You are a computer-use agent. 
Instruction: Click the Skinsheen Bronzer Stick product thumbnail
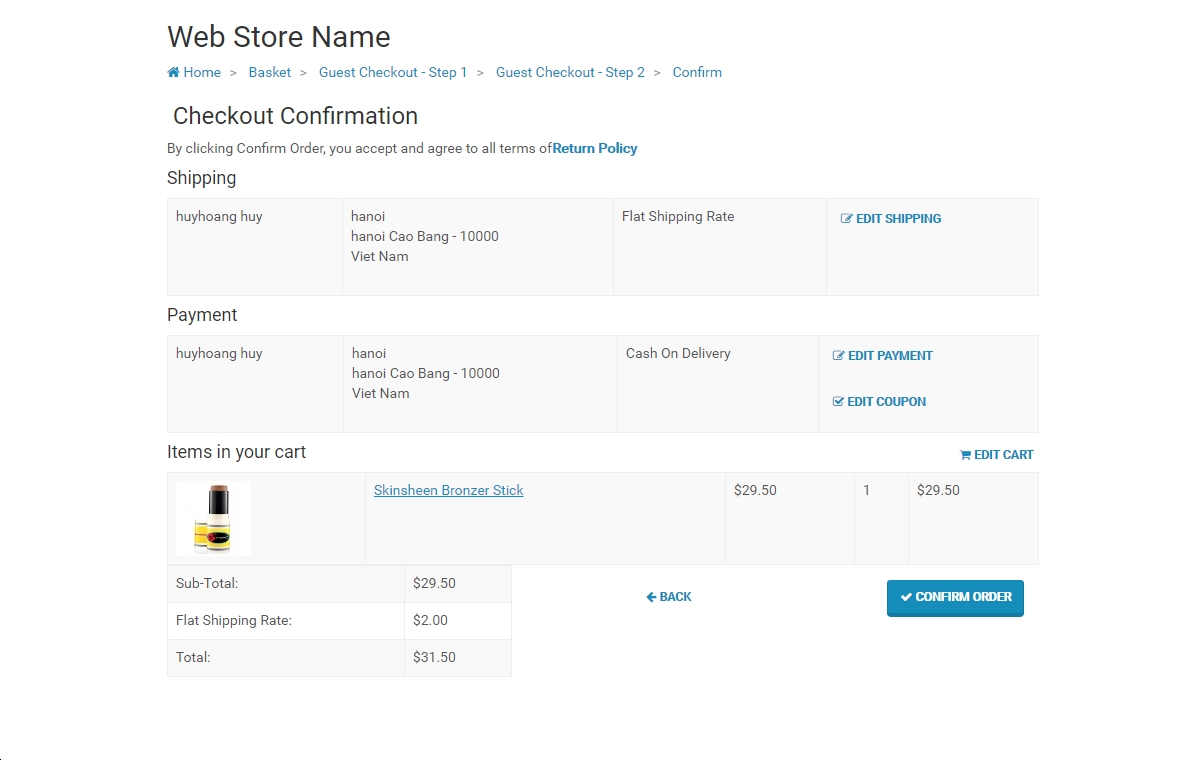213,519
